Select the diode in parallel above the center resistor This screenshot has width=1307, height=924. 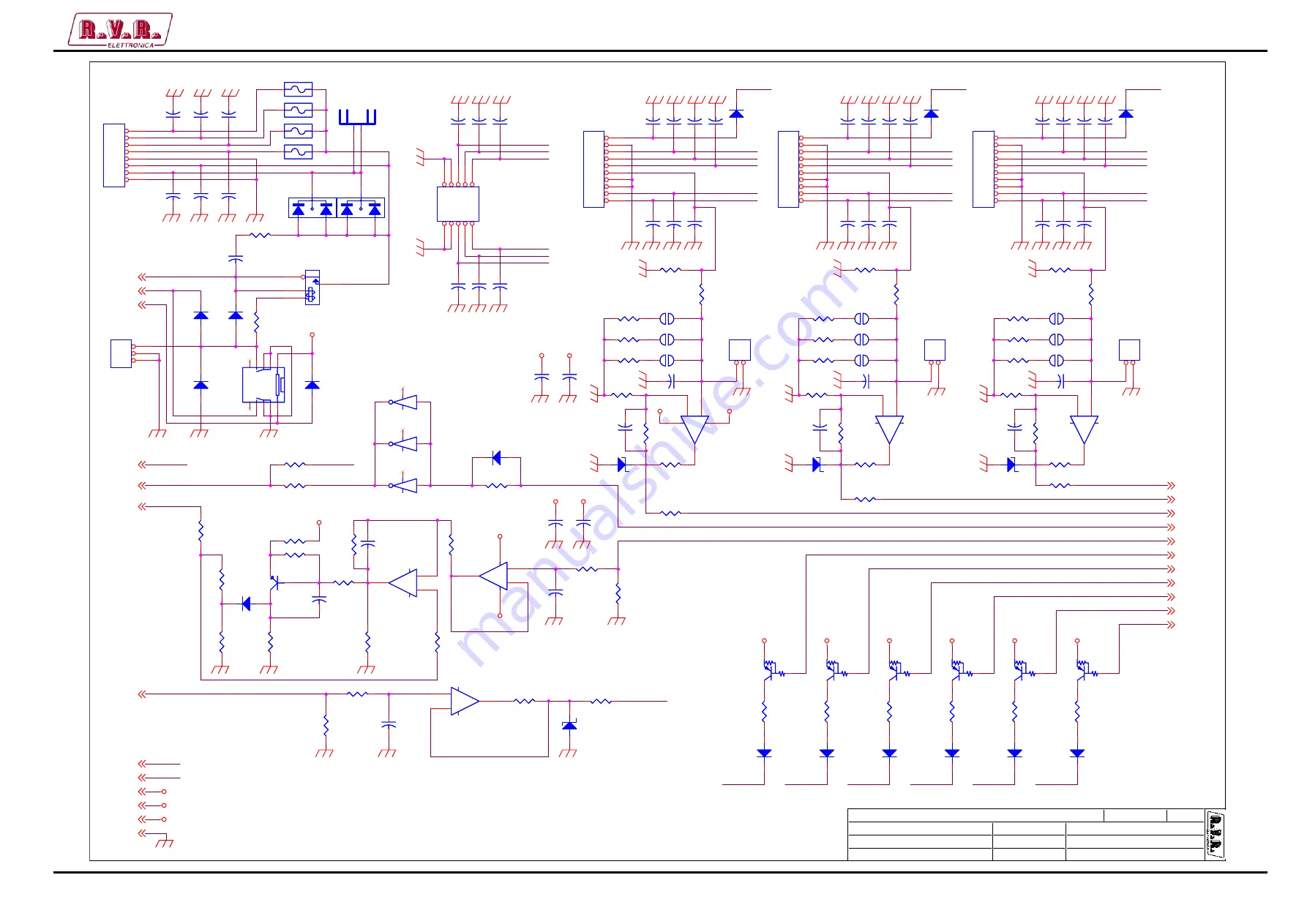497,458
